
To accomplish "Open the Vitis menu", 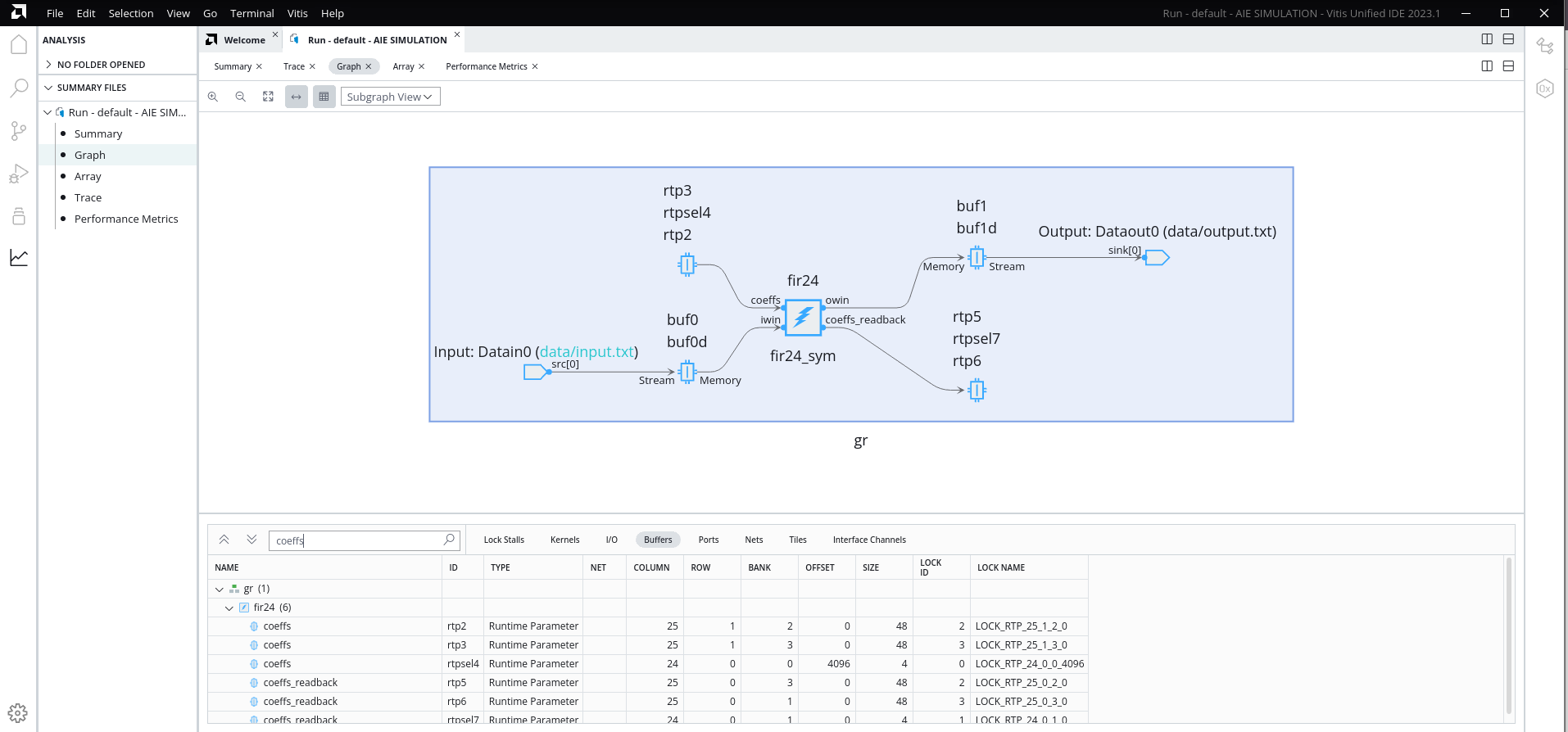I will 297,13.
